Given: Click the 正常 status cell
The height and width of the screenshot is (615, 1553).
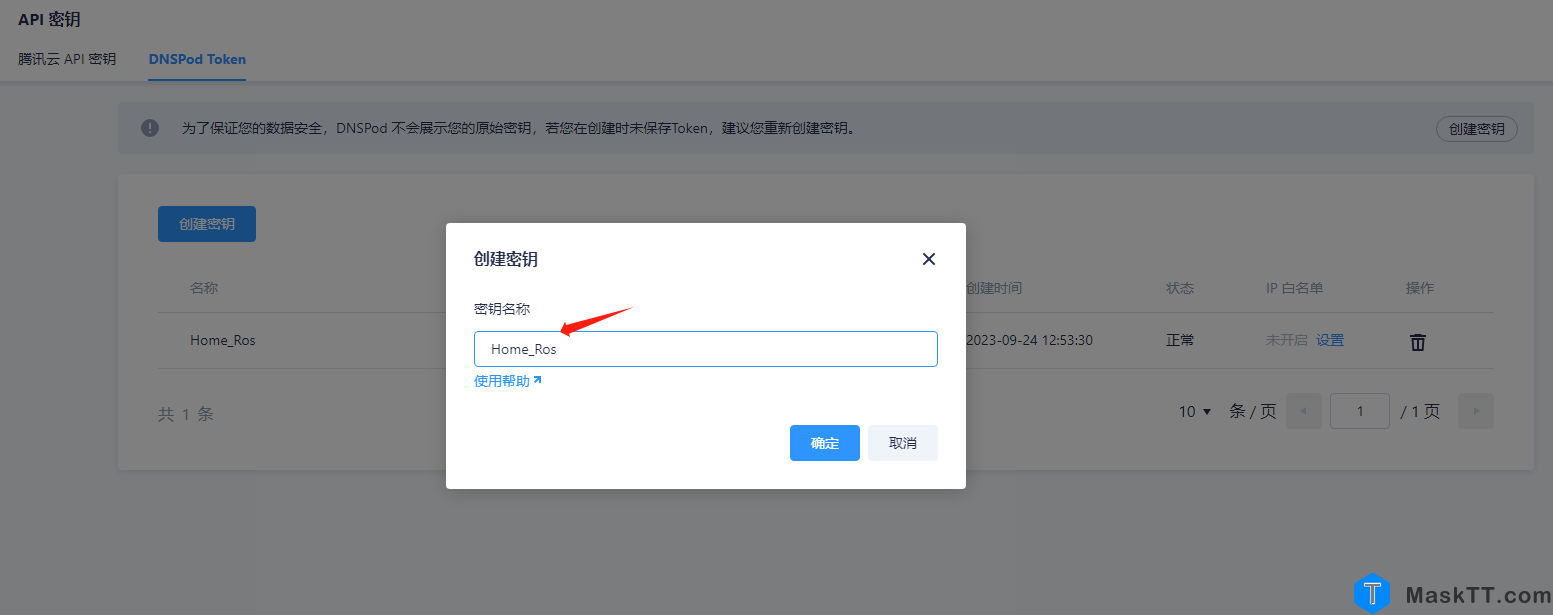Looking at the screenshot, I should pos(1180,340).
